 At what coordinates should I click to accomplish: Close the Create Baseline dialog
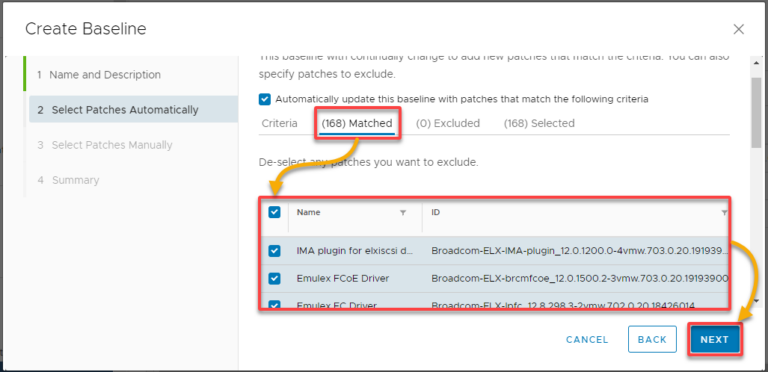(x=739, y=29)
